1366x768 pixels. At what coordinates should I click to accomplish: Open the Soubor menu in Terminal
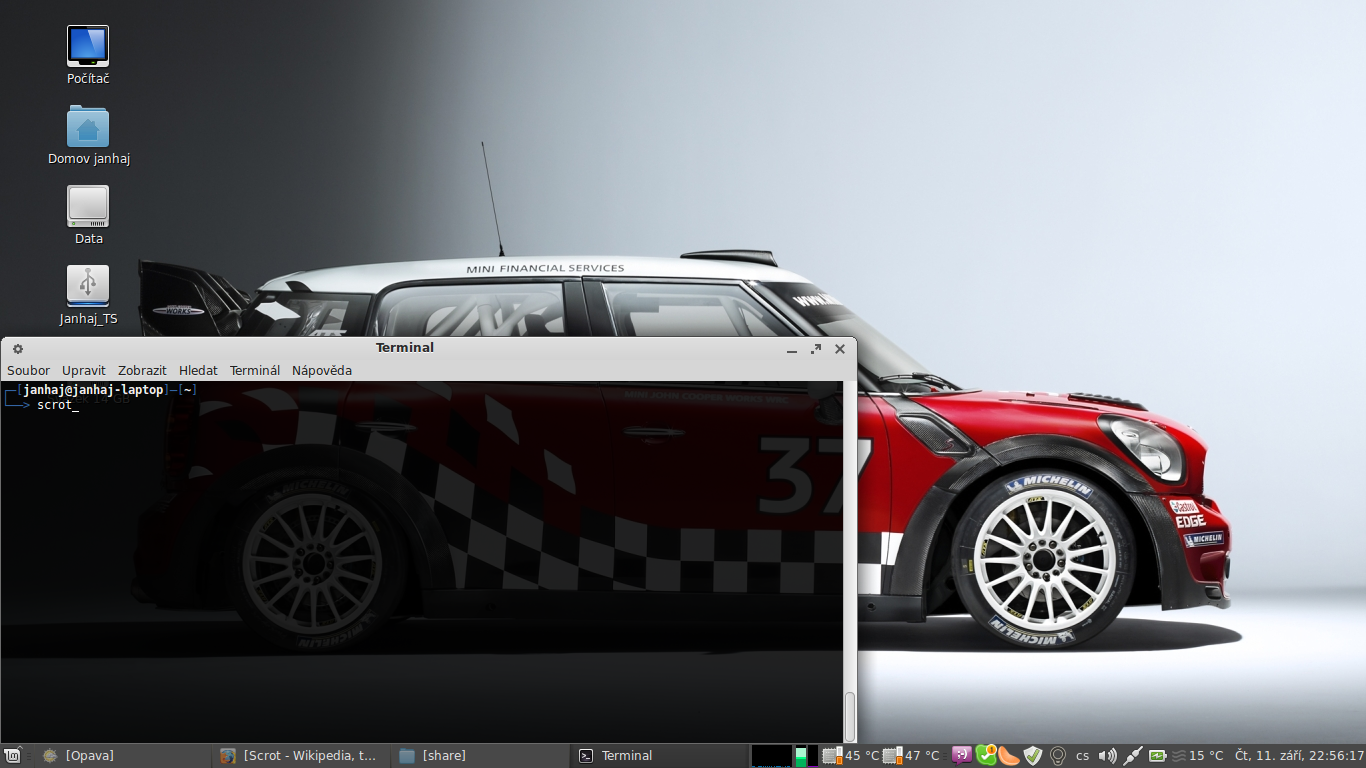28,370
